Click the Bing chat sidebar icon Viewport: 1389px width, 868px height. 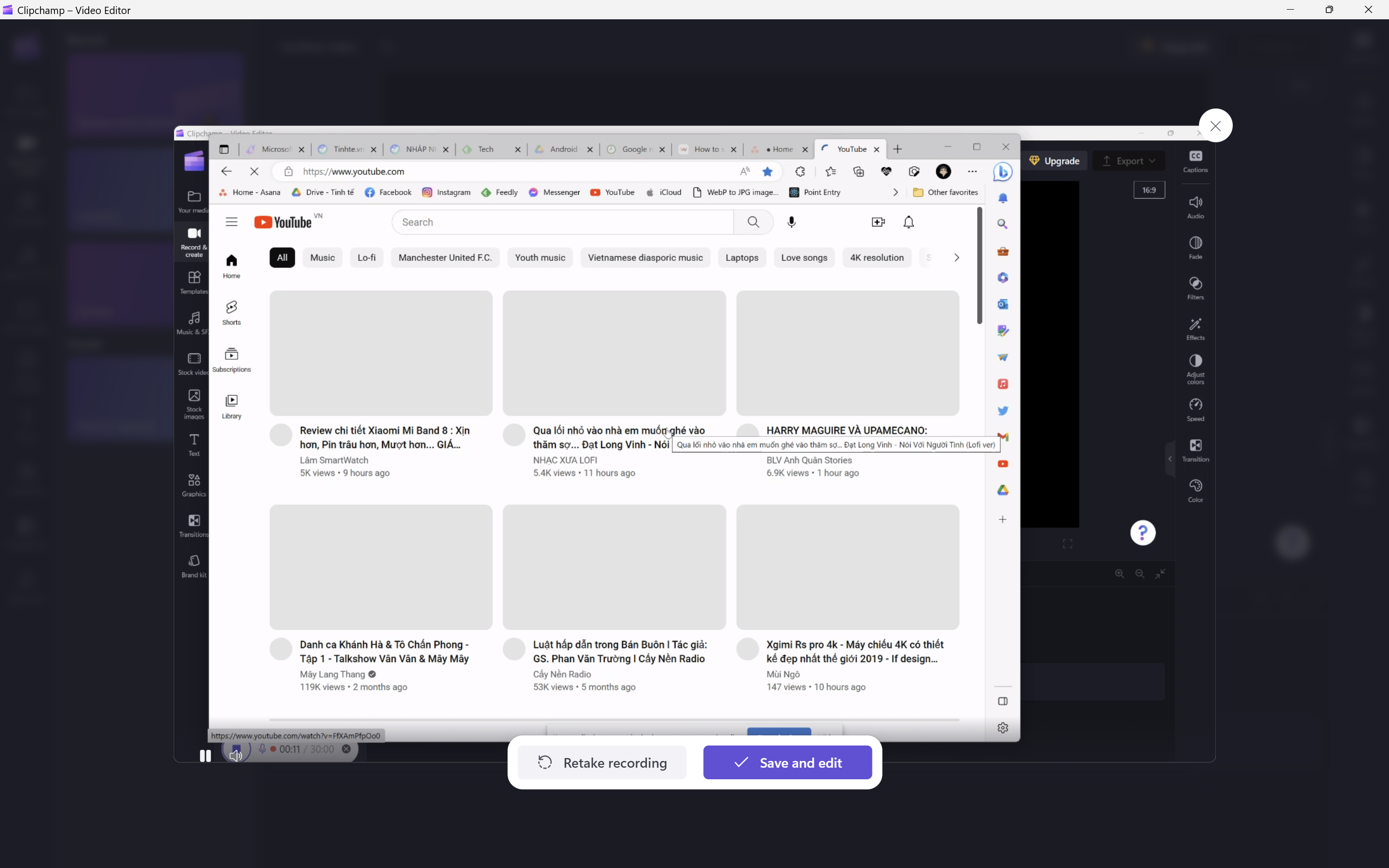click(1003, 172)
